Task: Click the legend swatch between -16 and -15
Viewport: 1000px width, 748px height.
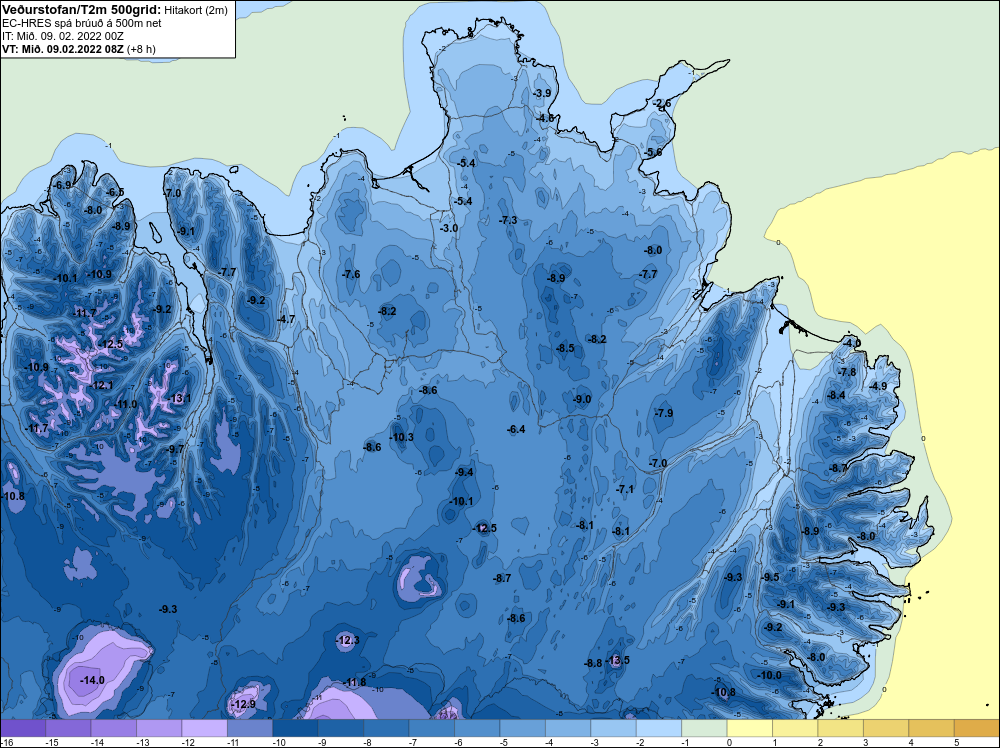Action: pyautogui.click(x=23, y=727)
